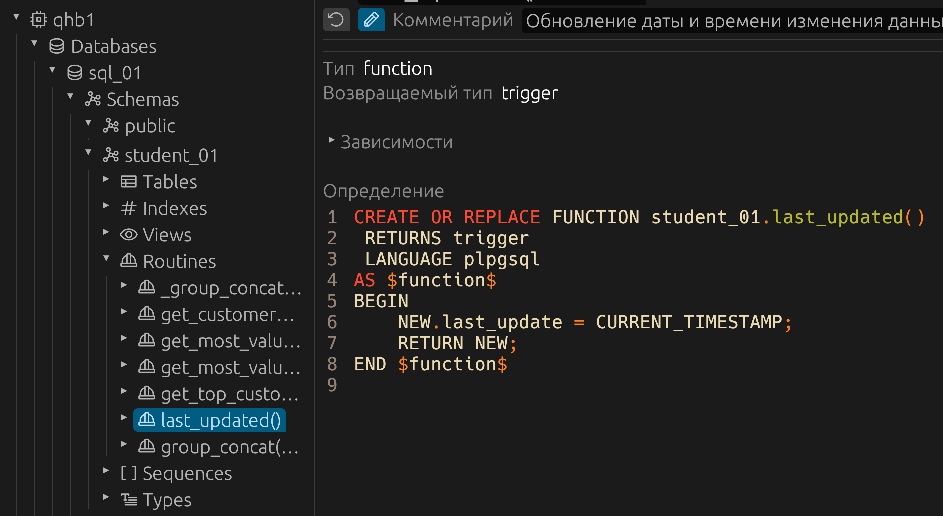Collapse the student_01 schema arrow
Viewport: 943px width, 516px height.
click(x=88, y=154)
